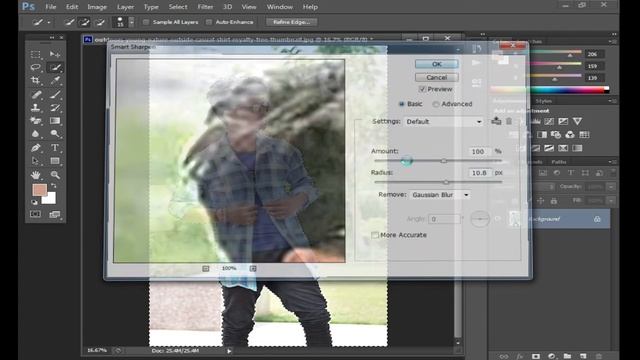Select the Blur tool
The image size is (640, 360).
pyautogui.click(x=36, y=134)
